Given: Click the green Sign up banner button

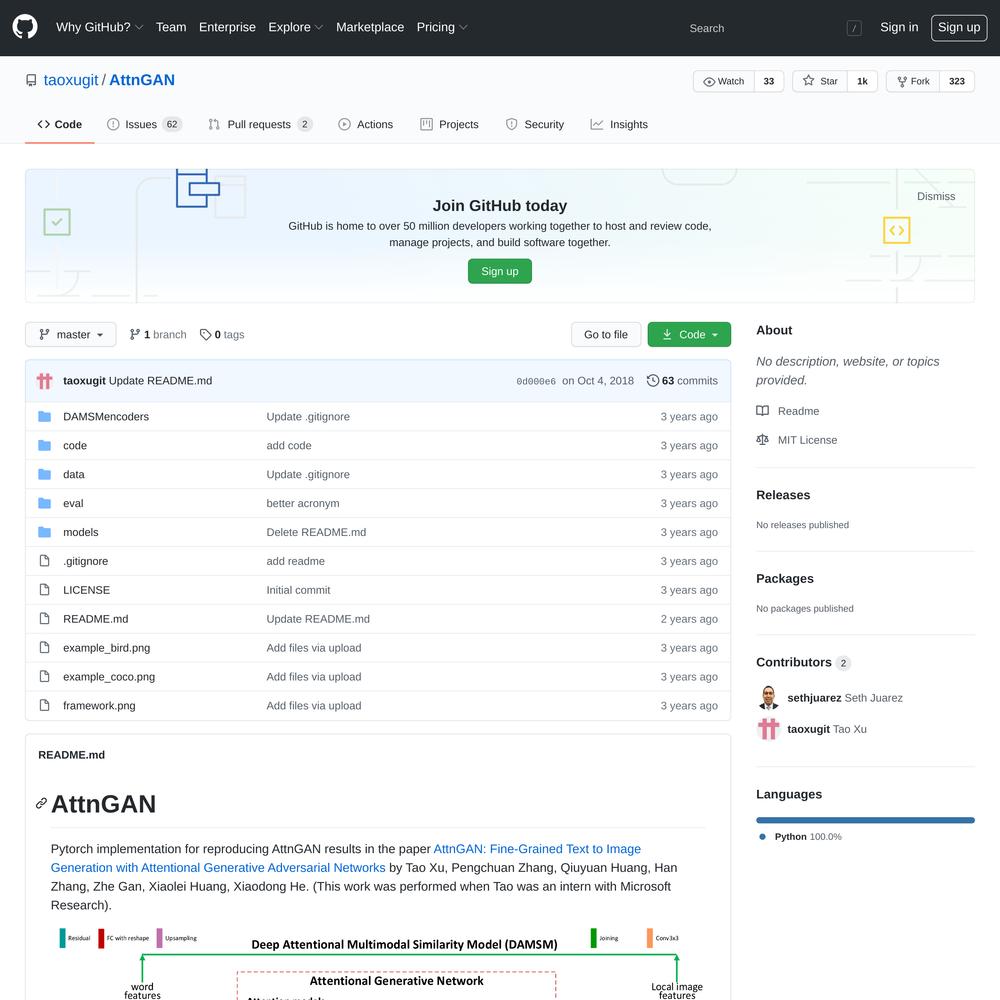Looking at the screenshot, I should coord(500,271).
